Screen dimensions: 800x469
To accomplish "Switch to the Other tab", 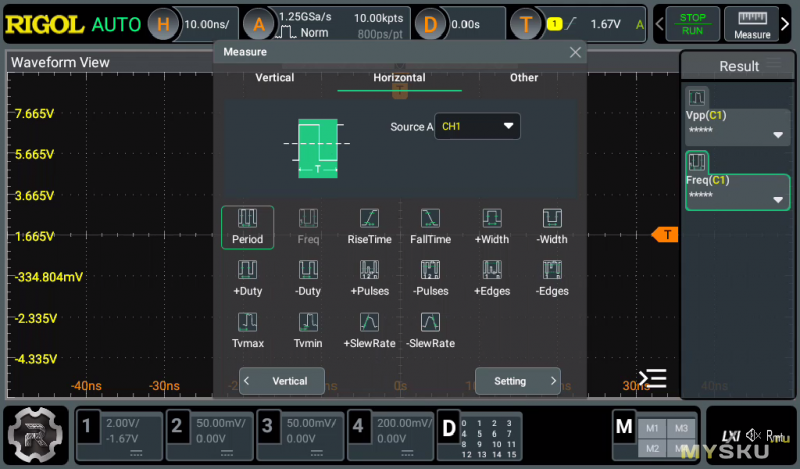I will coord(524,78).
